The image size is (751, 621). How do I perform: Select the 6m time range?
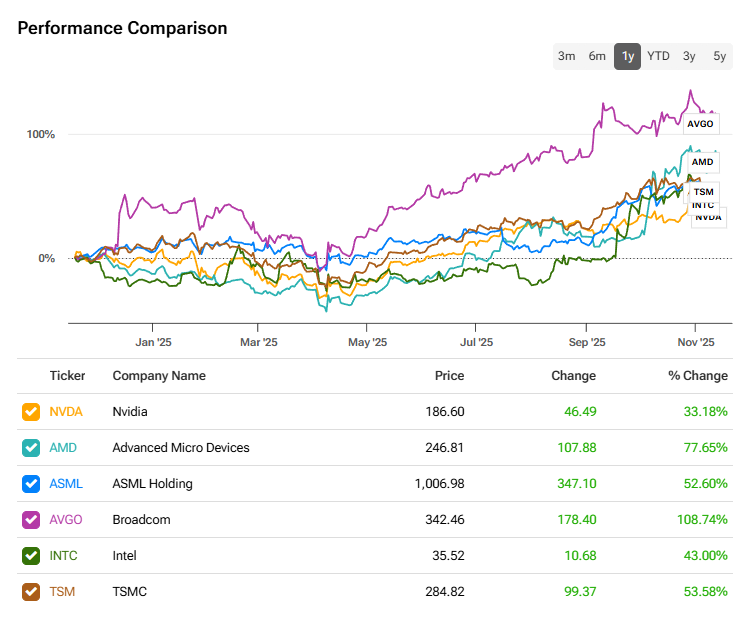[x=597, y=56]
